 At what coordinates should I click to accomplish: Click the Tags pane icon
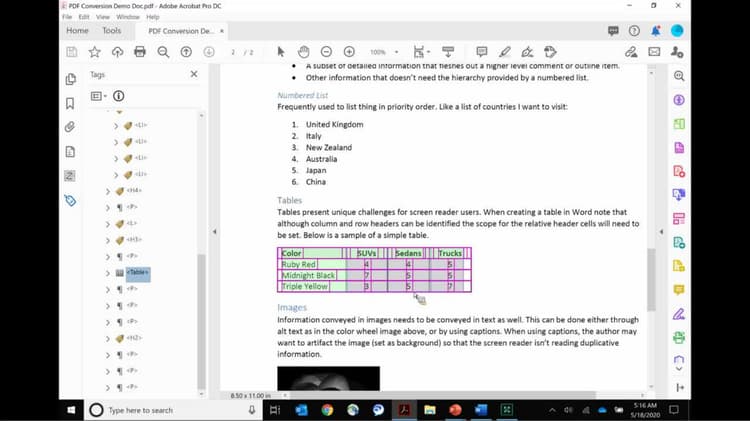[x=70, y=200]
